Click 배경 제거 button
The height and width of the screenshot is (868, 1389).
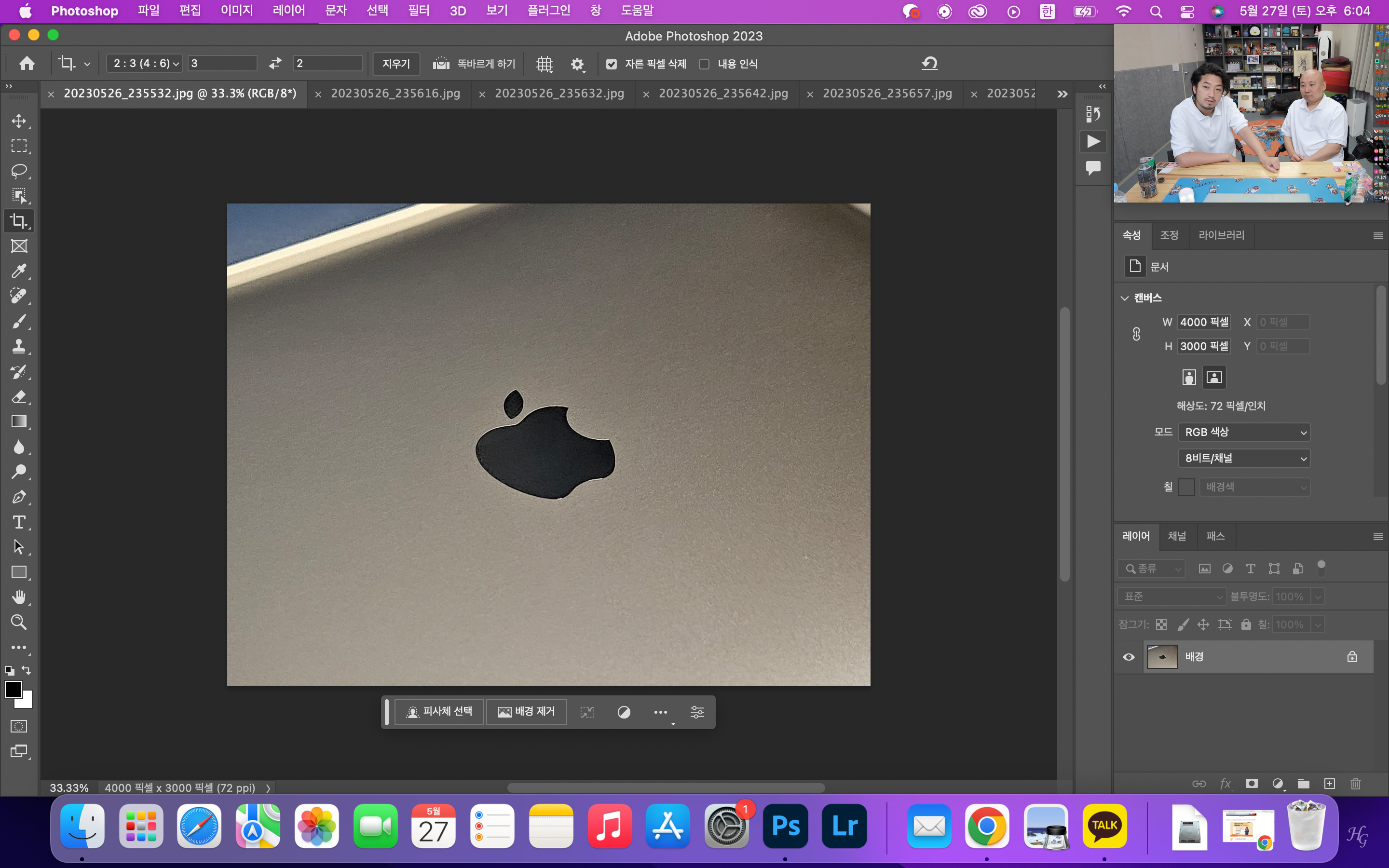coord(527,712)
